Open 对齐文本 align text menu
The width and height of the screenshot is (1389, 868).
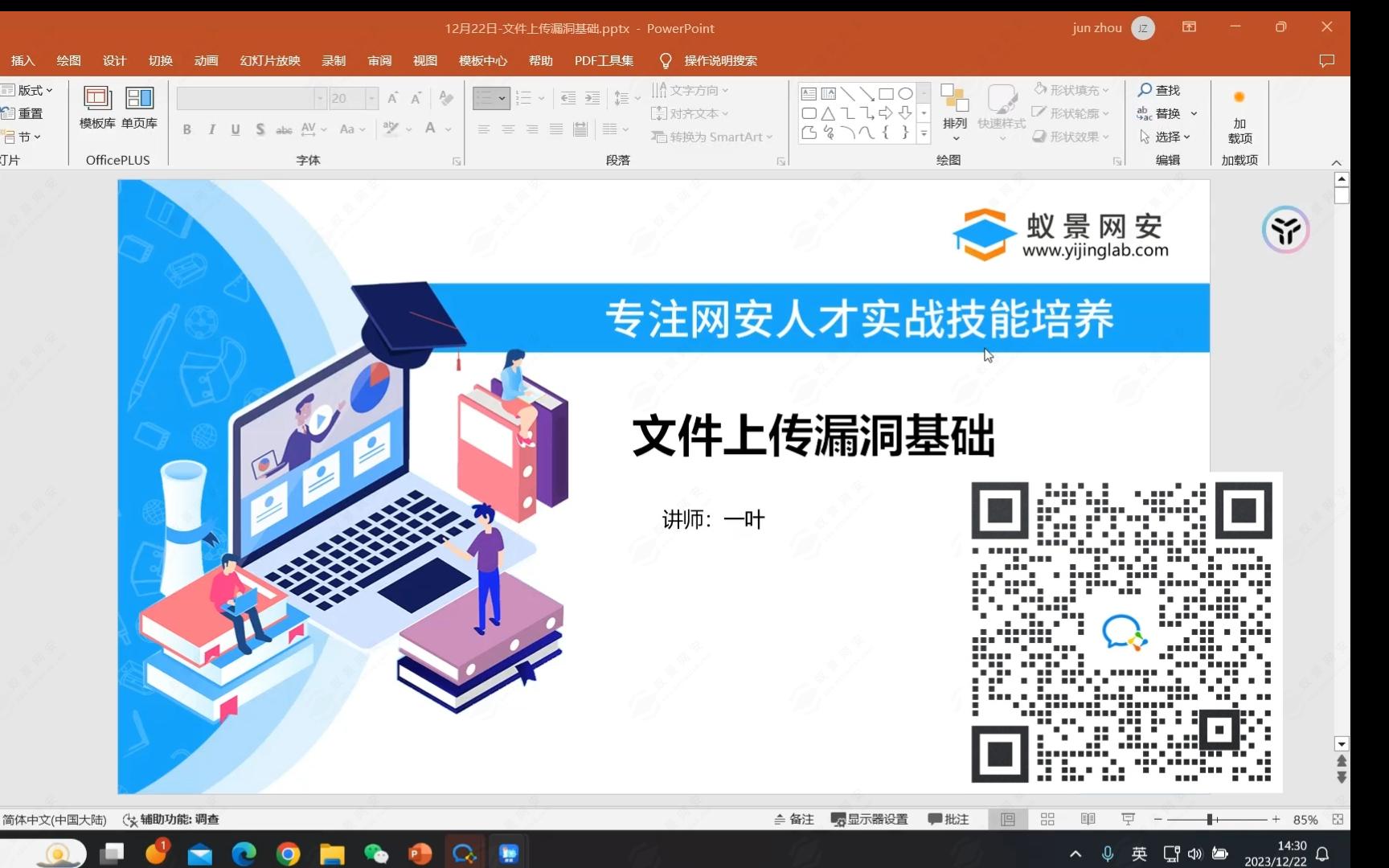point(690,113)
